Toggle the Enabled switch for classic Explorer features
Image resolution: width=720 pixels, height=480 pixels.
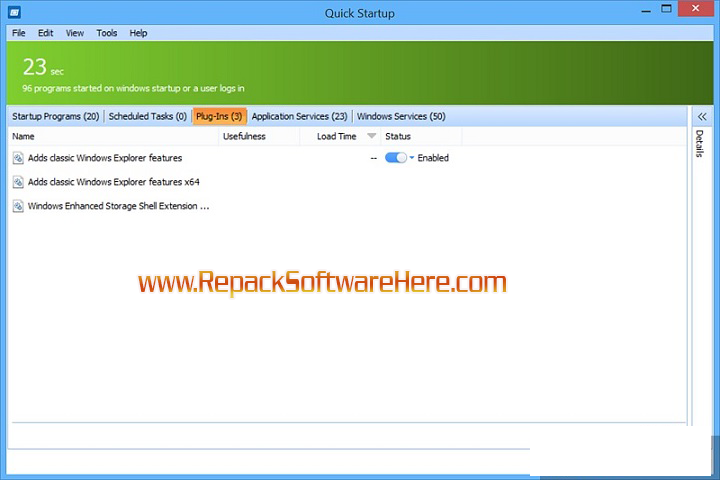(396, 158)
